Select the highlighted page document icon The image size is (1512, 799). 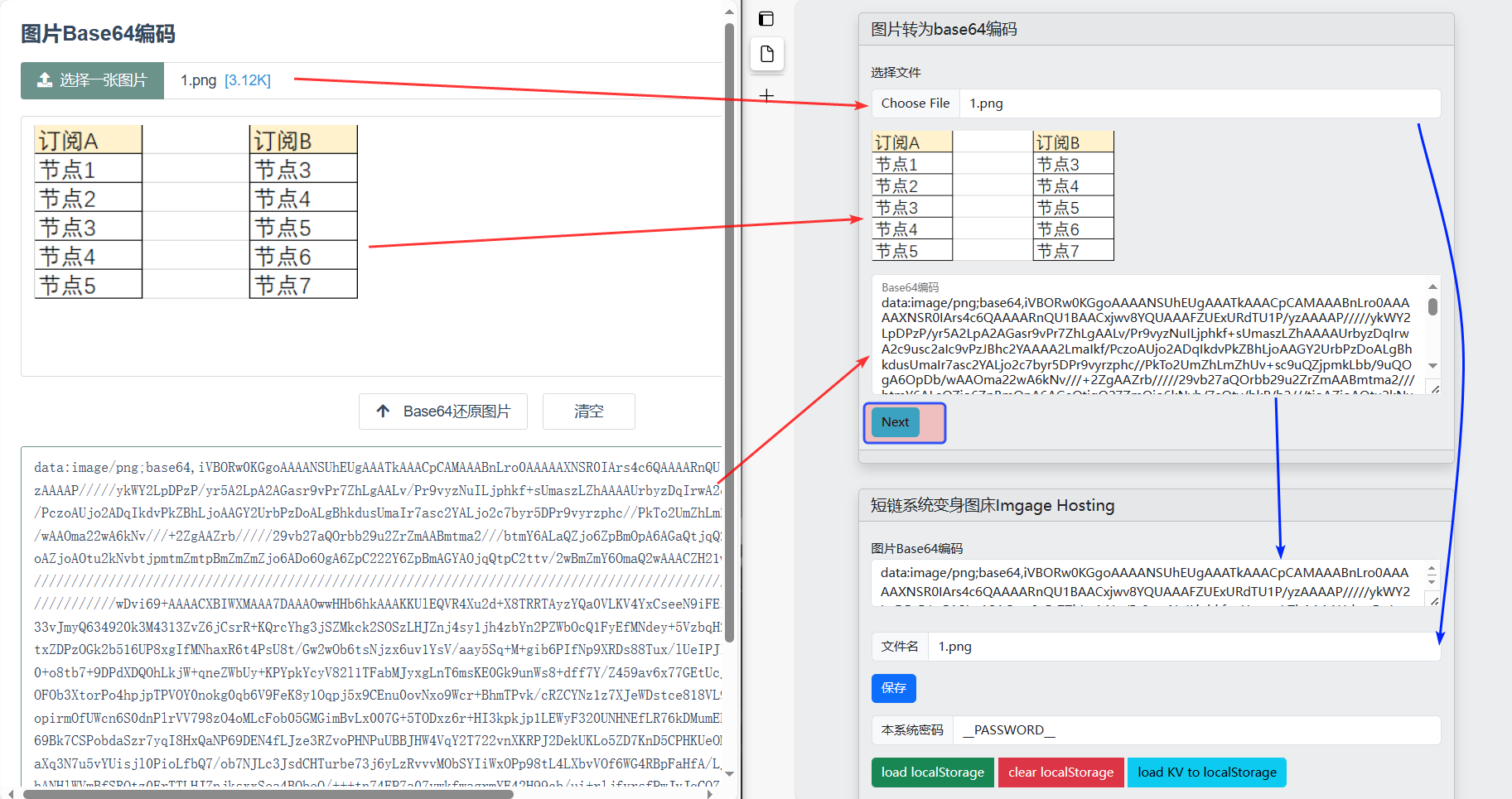pos(766,55)
